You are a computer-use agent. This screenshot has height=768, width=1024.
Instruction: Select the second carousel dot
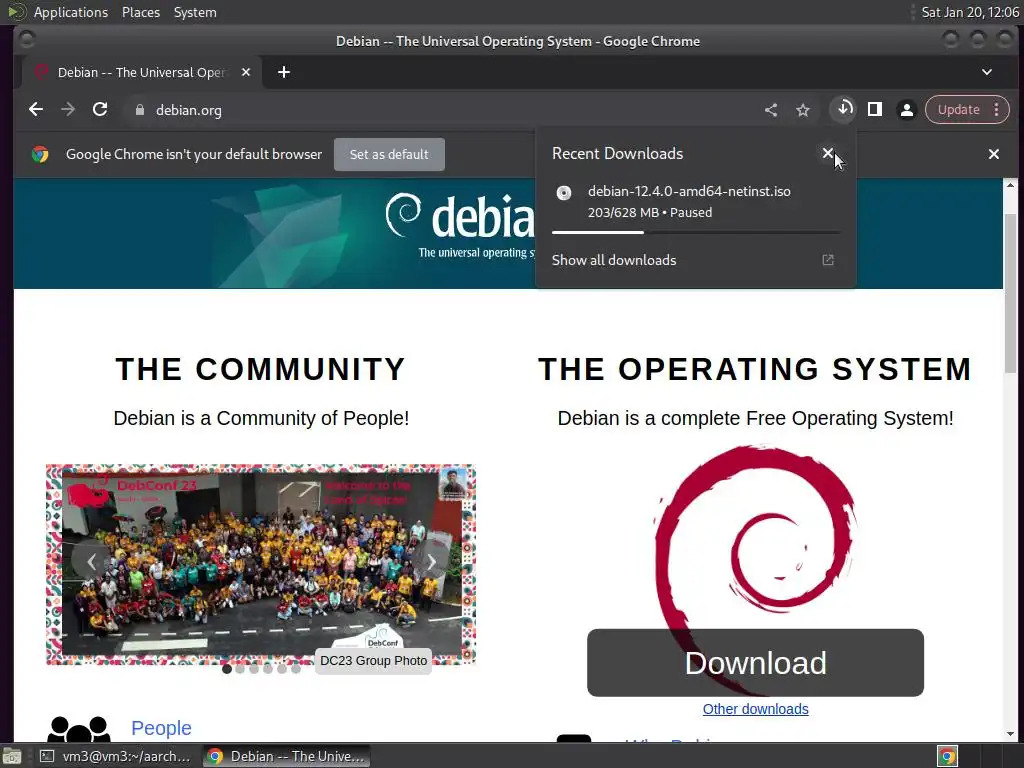(240, 669)
